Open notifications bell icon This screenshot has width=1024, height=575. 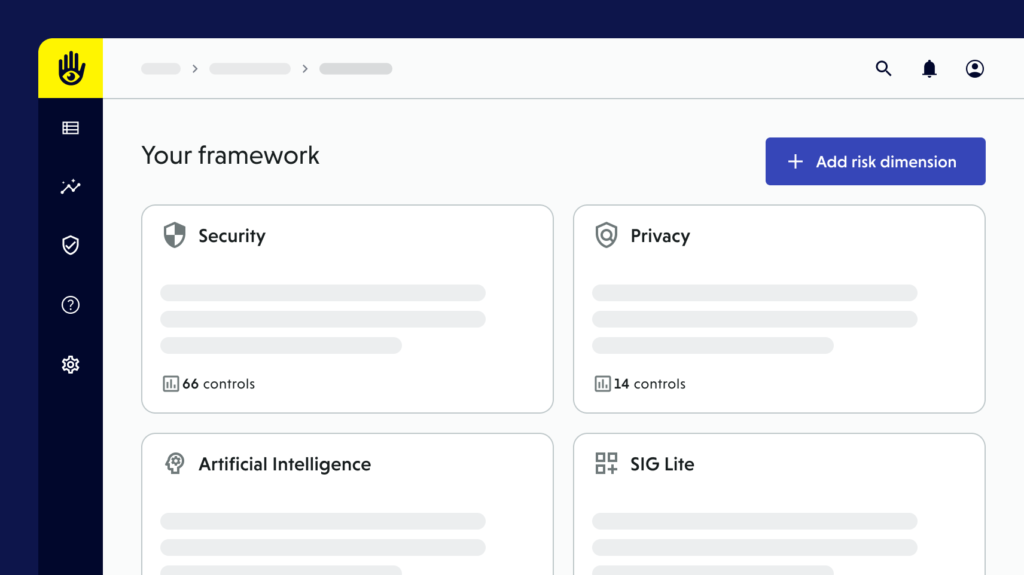point(929,69)
